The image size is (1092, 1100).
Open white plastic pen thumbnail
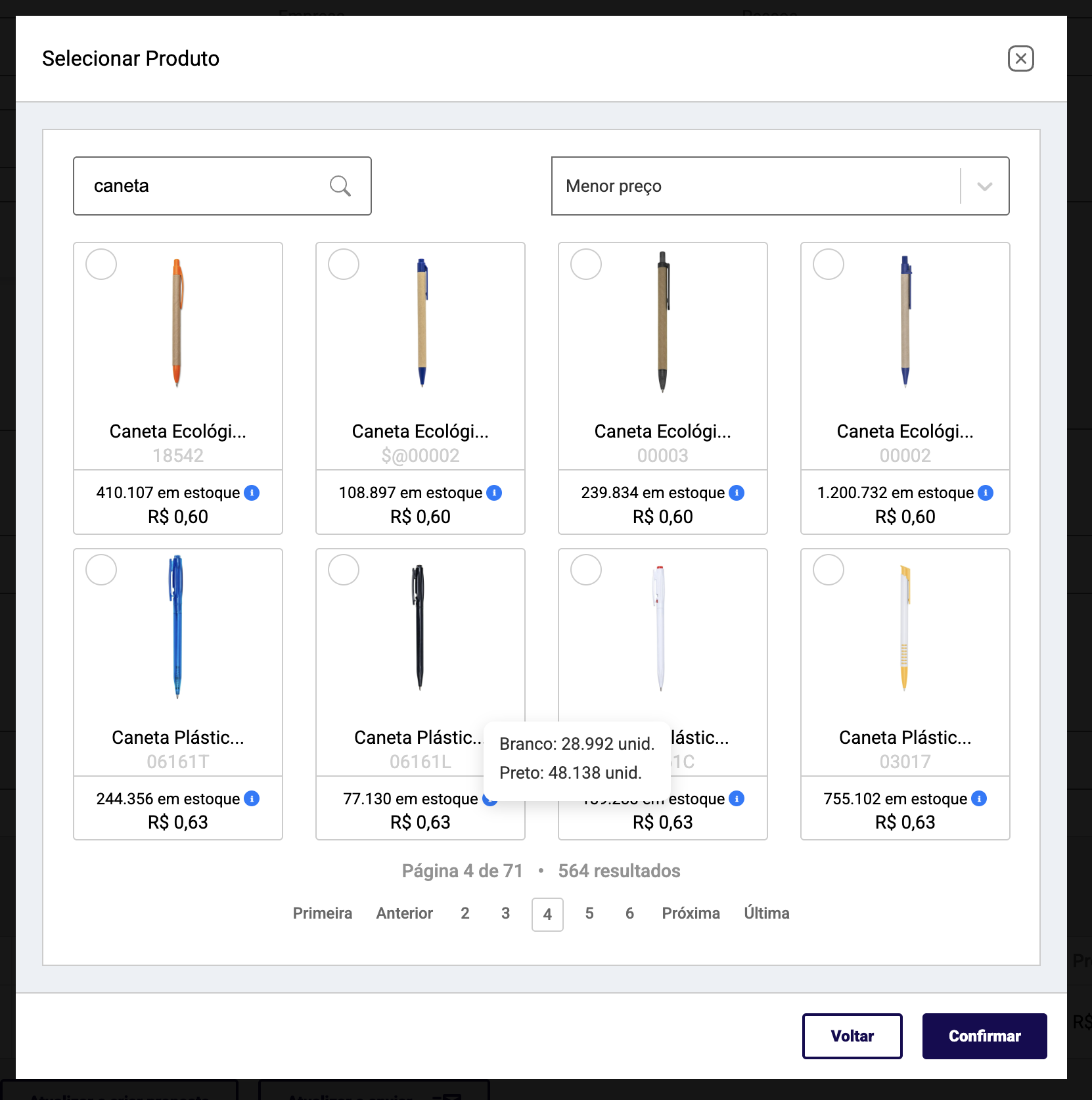click(x=660, y=628)
